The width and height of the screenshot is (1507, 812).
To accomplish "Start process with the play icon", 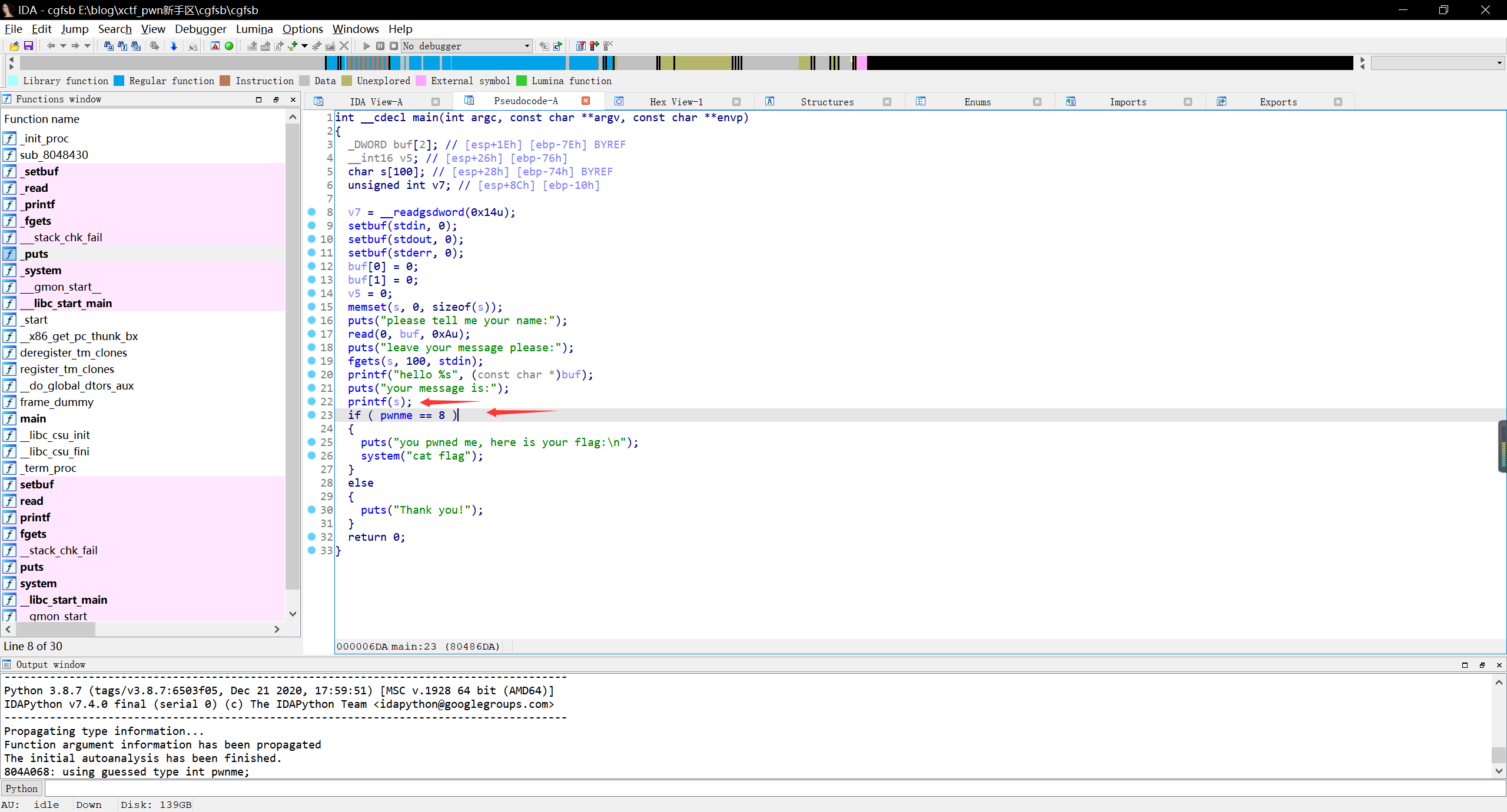I will click(366, 46).
